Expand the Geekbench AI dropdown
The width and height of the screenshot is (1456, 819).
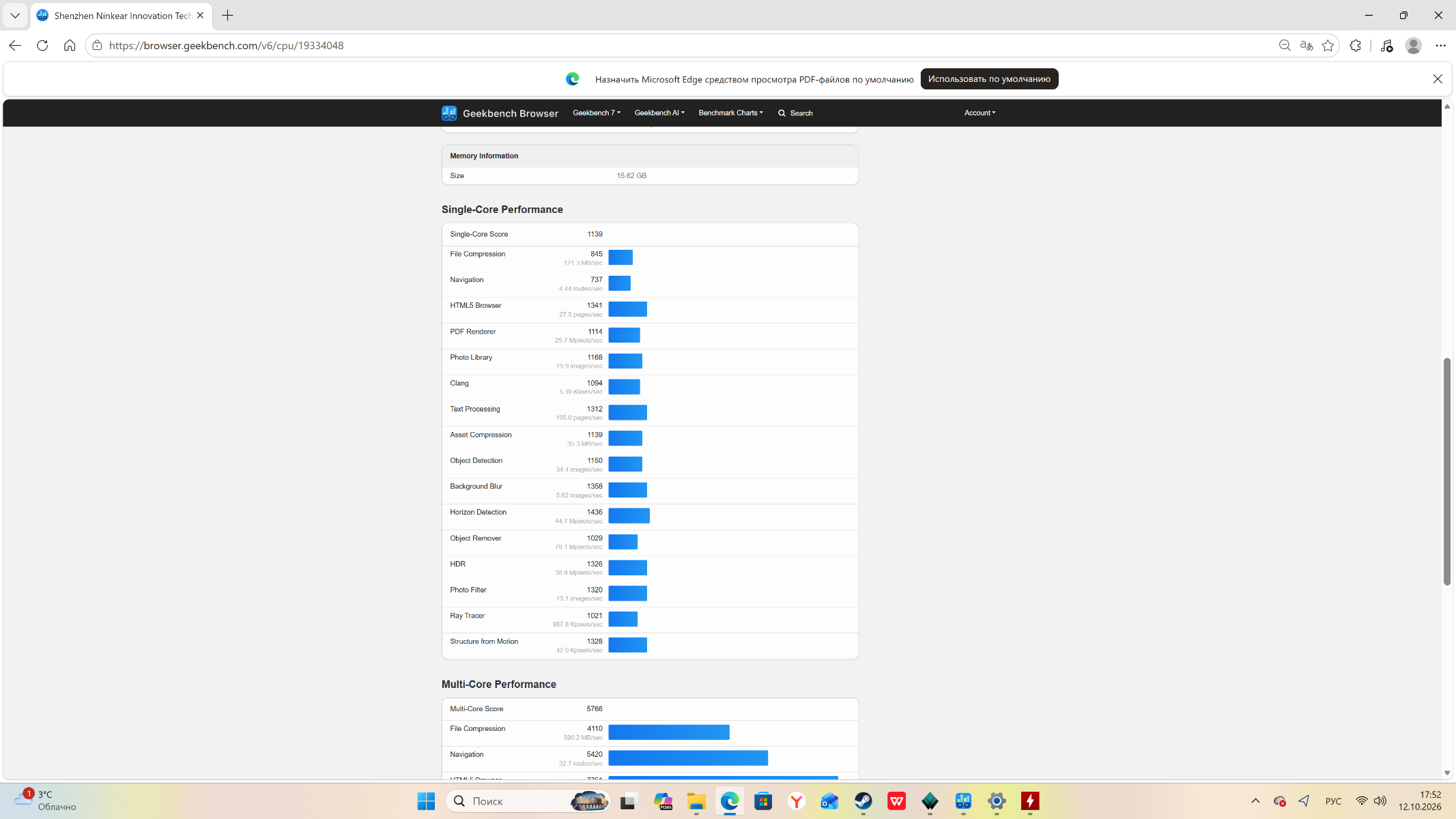659,113
